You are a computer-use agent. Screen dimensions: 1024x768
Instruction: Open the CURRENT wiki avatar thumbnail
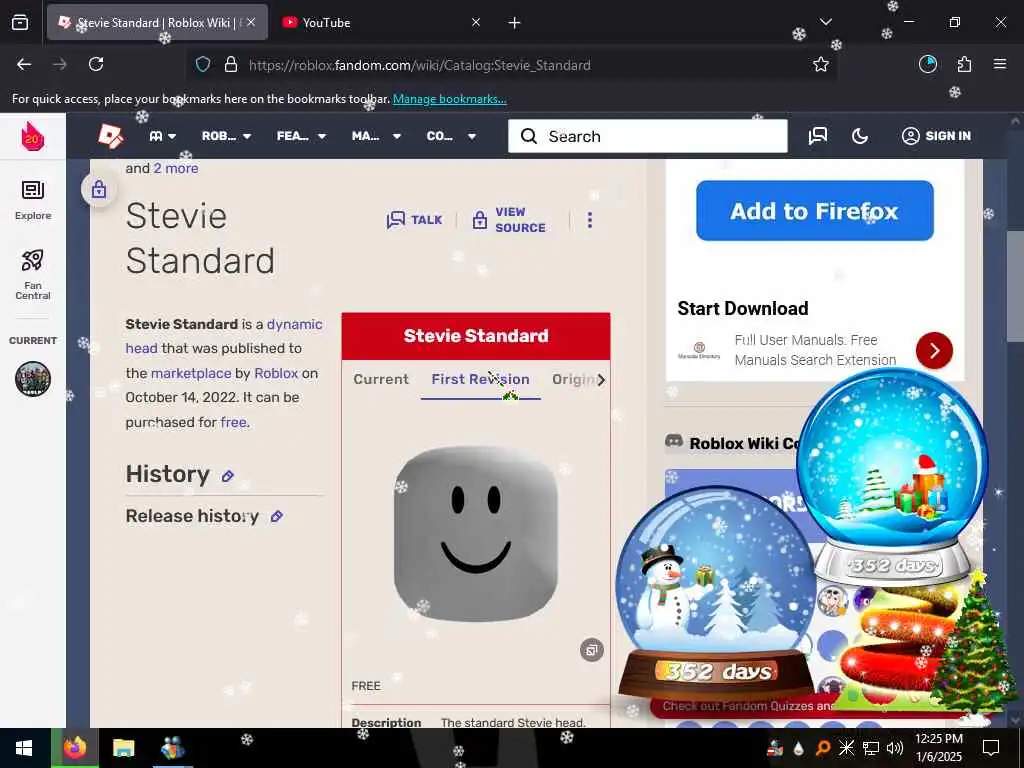[33, 379]
